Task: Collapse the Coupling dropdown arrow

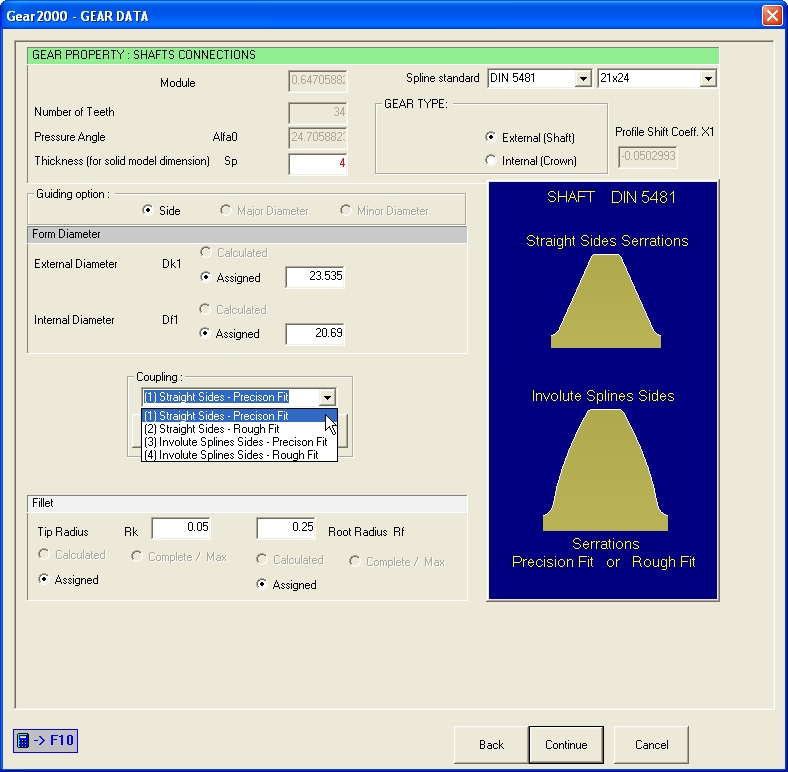Action: pyautogui.click(x=327, y=397)
